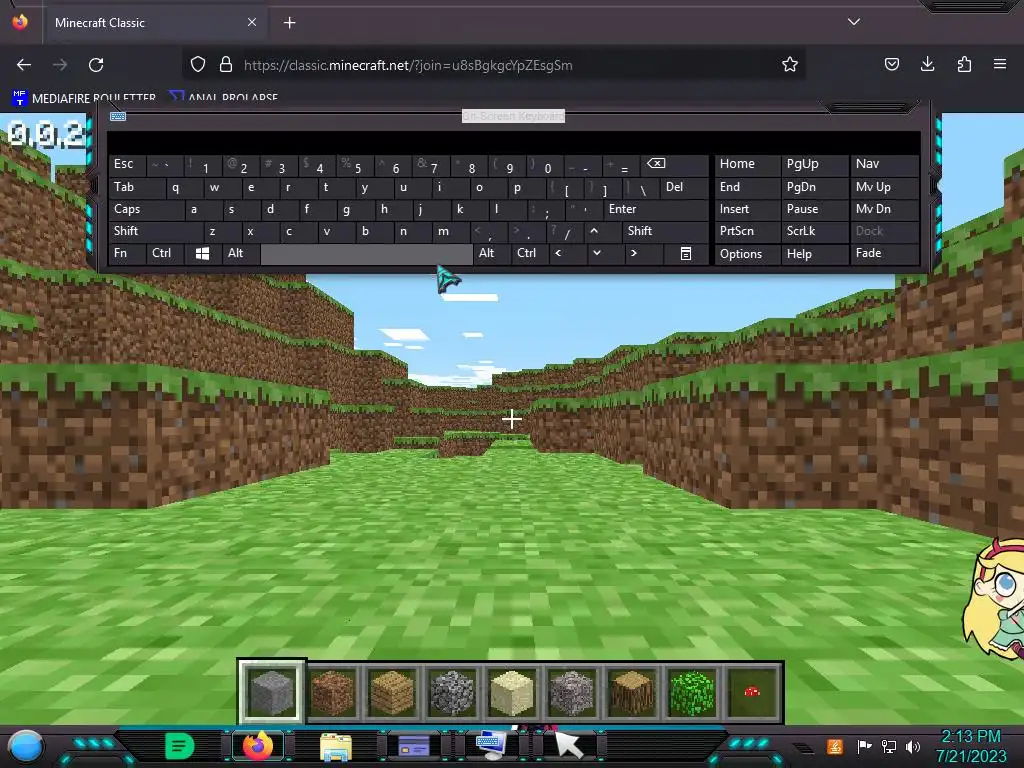The width and height of the screenshot is (1024, 768).
Task: Reload the Minecraft Classic page
Action: coord(96,65)
